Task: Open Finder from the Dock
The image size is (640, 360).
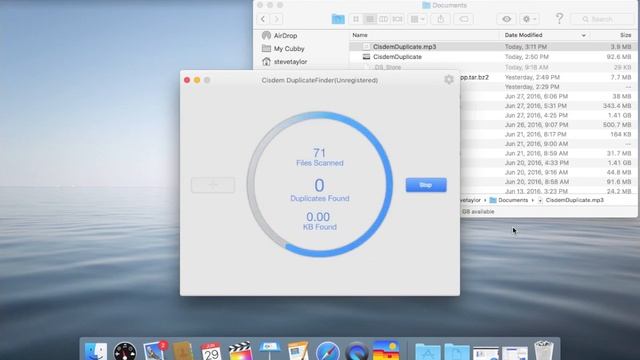Action: 96,351
